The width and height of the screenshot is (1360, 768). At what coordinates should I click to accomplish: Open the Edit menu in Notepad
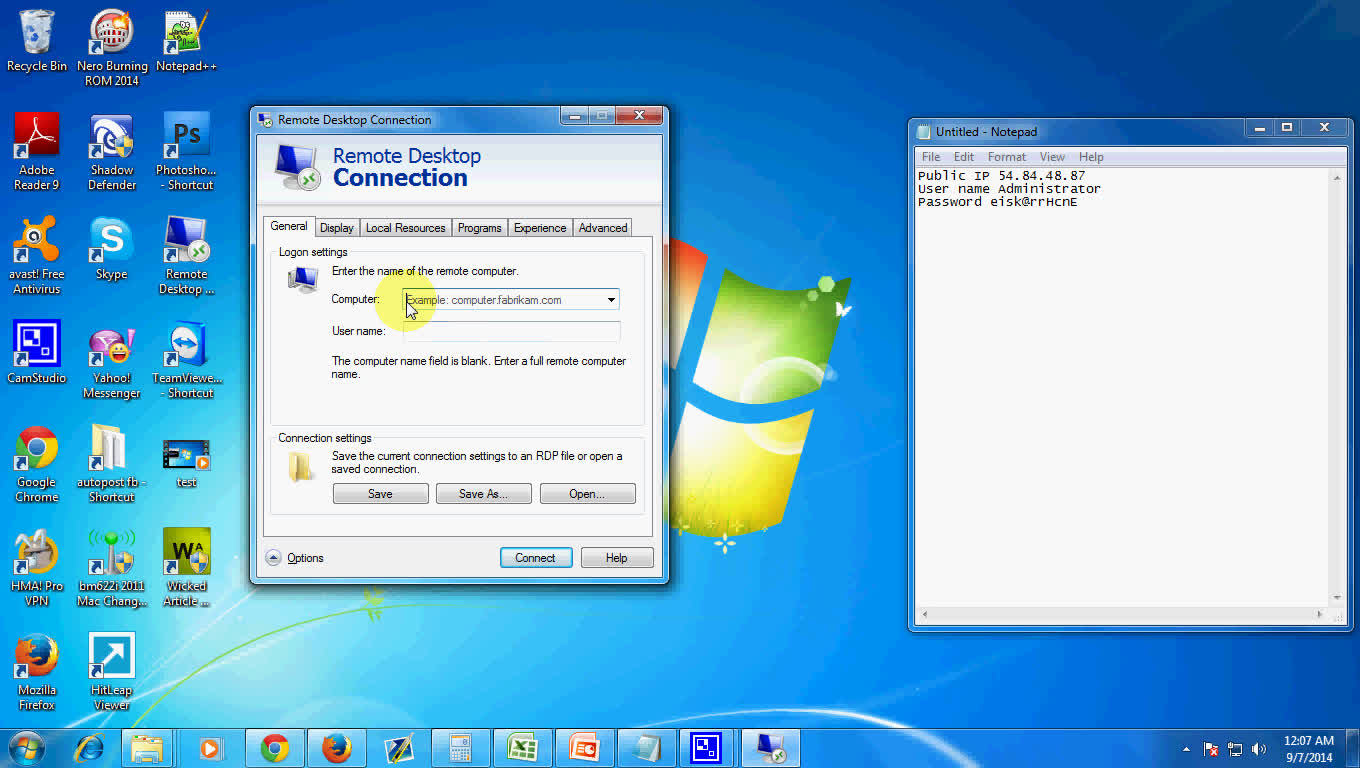click(x=964, y=157)
